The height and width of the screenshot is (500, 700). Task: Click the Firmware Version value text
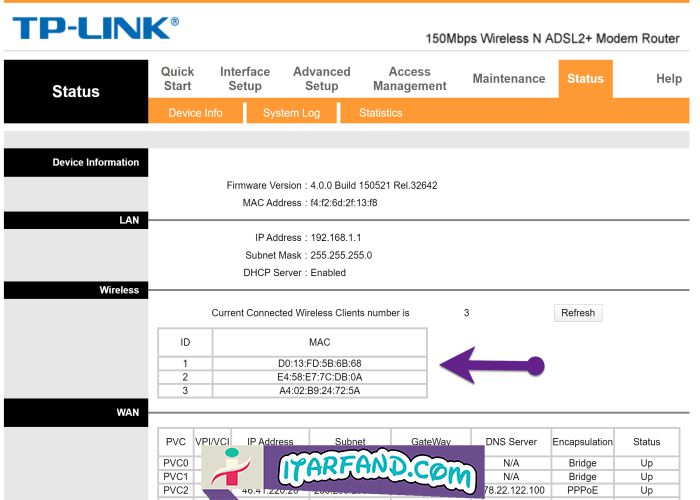(x=373, y=185)
